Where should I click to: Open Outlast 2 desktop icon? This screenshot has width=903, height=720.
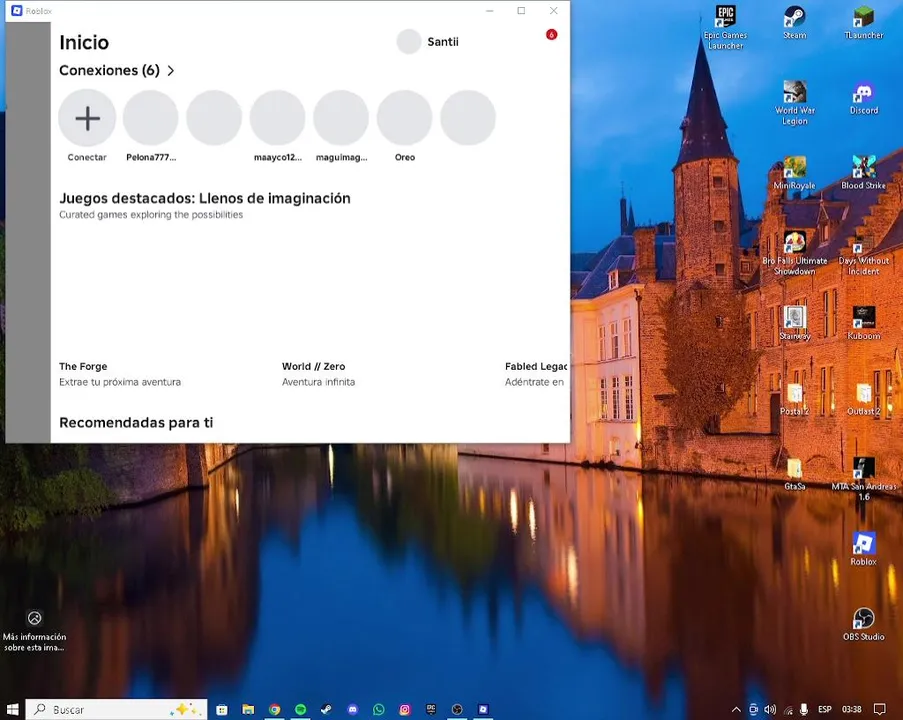[x=863, y=399]
